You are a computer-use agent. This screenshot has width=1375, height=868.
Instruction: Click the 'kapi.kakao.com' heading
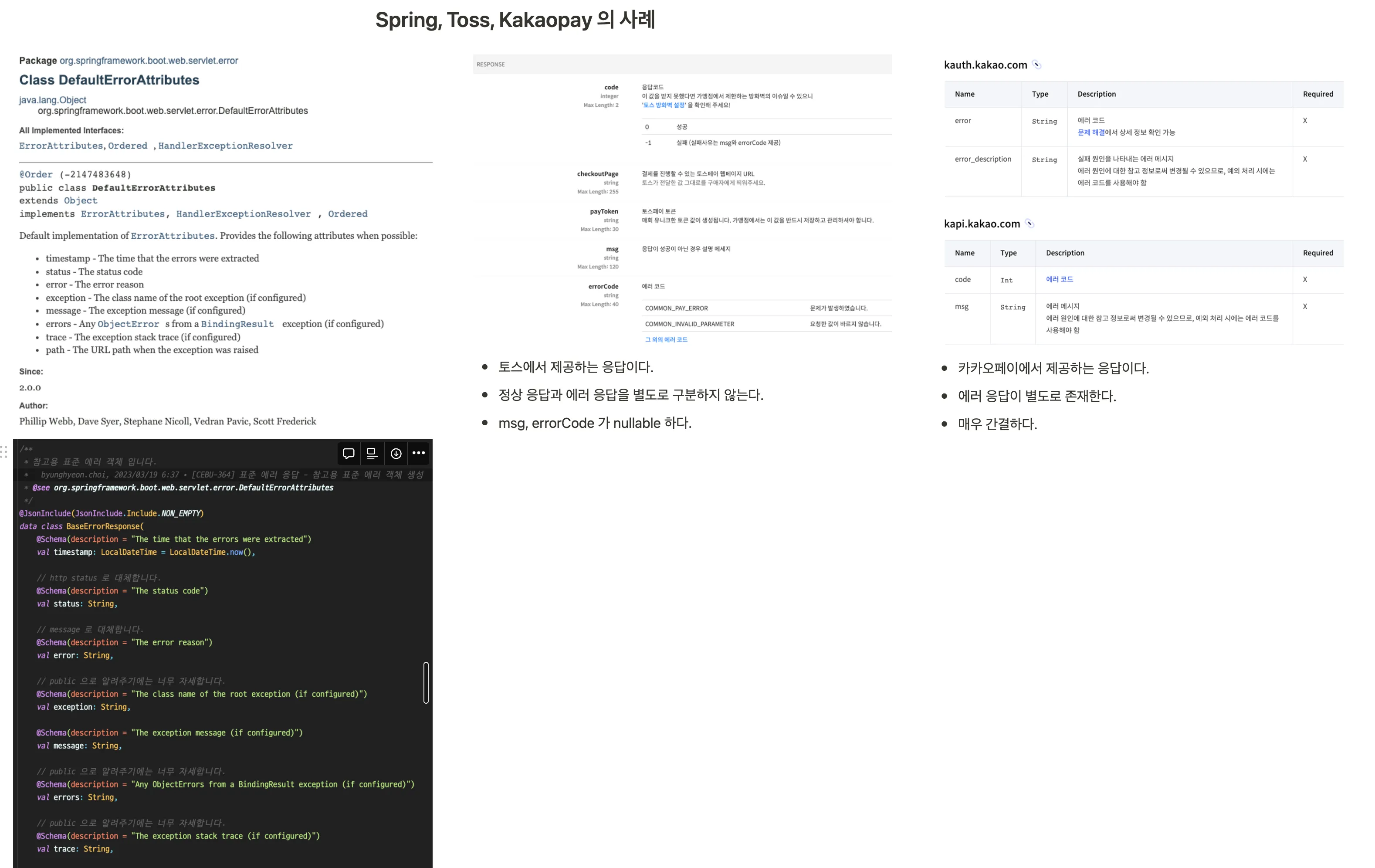(982, 224)
